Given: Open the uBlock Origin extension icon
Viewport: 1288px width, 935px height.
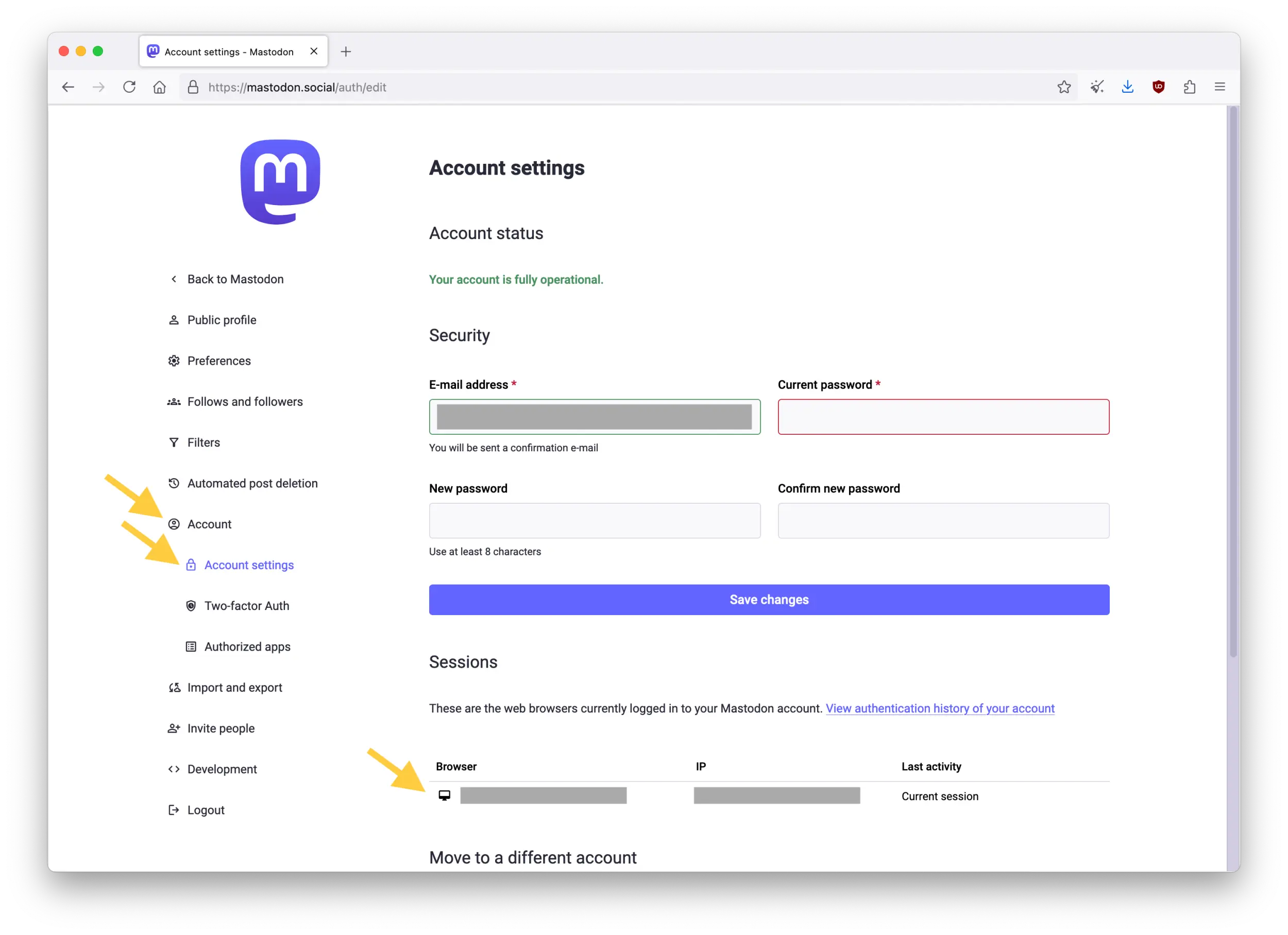Looking at the screenshot, I should (x=1159, y=87).
